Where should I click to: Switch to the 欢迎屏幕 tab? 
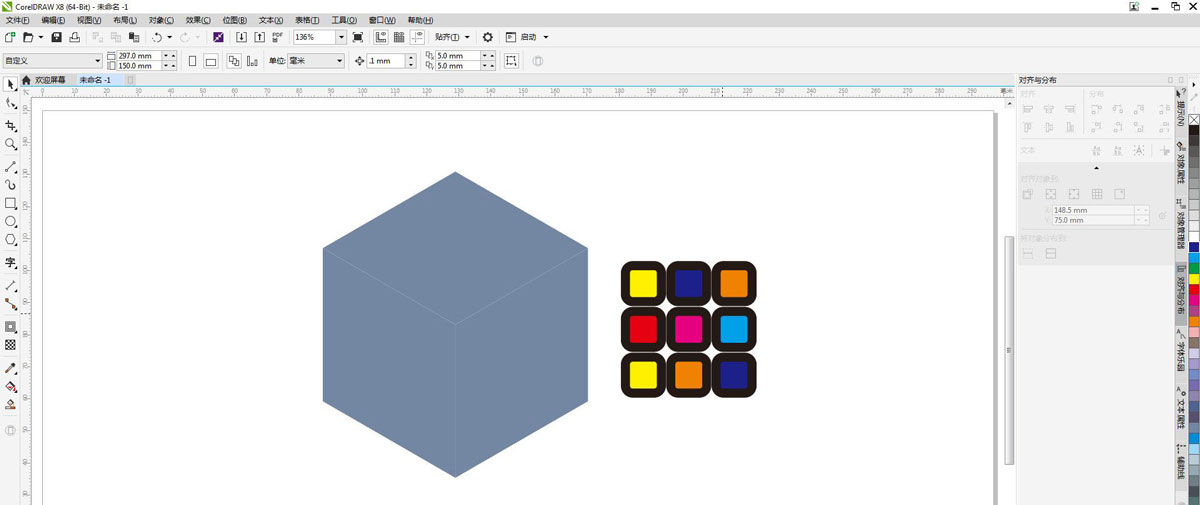click(49, 80)
